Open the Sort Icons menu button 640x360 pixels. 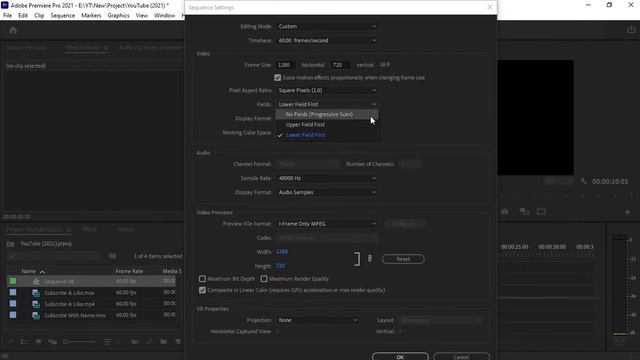coord(108,342)
